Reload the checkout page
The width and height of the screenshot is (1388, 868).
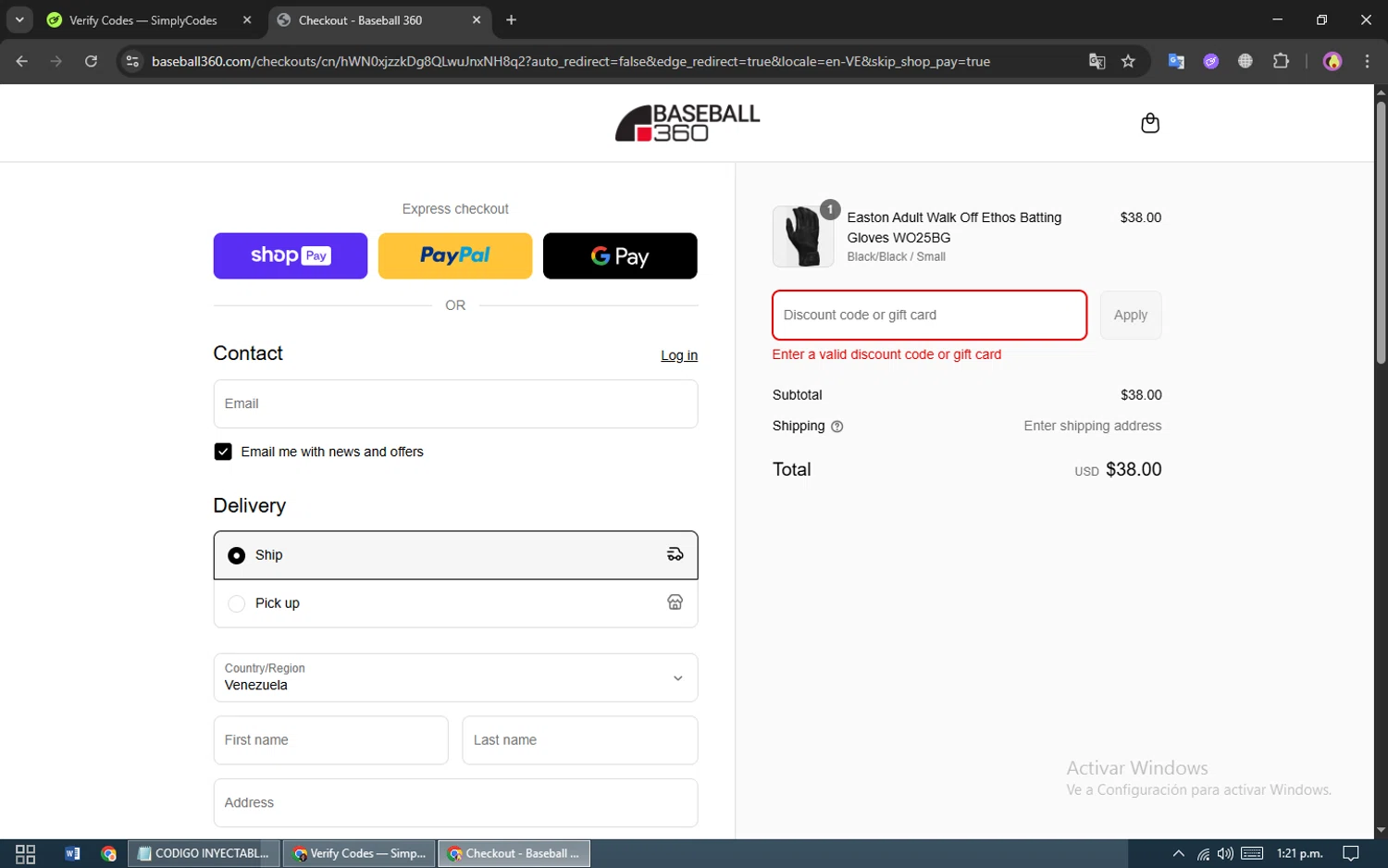(91, 61)
